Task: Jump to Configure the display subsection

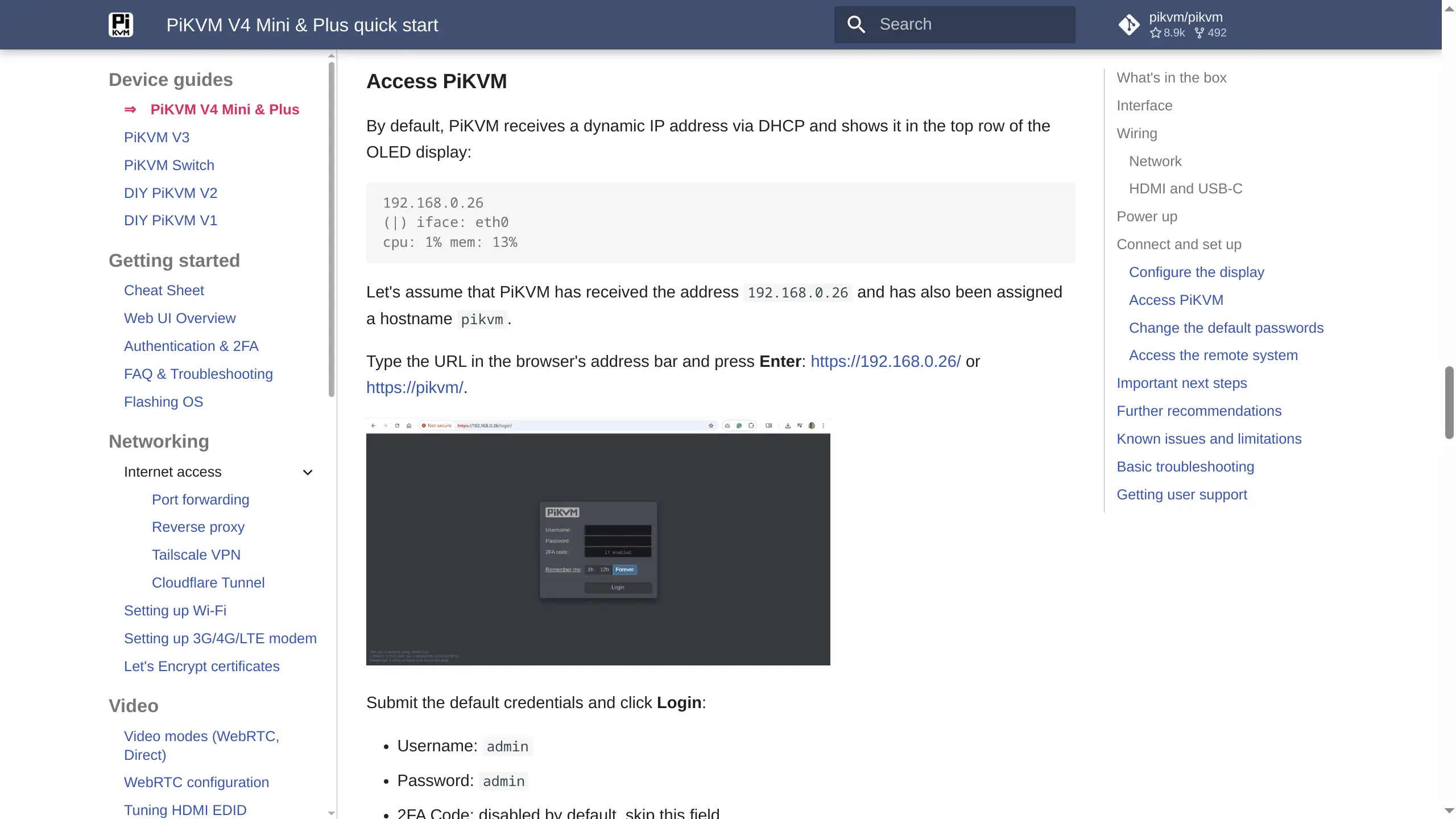Action: coord(1196,272)
